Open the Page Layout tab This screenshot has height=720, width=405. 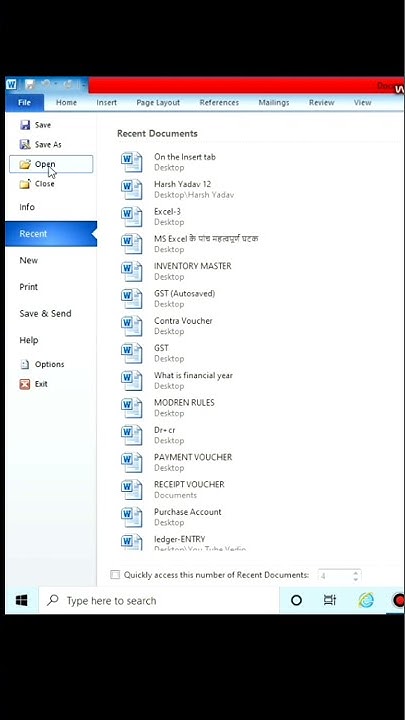[158, 103]
